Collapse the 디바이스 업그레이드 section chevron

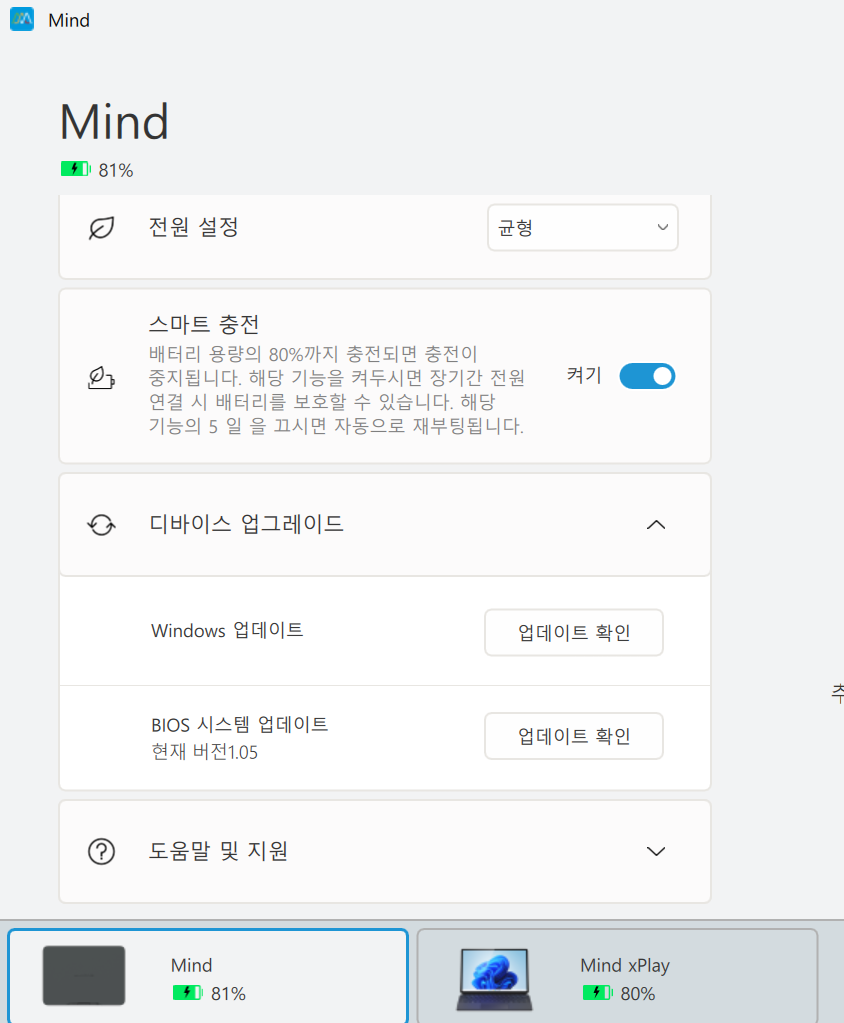[x=656, y=525]
